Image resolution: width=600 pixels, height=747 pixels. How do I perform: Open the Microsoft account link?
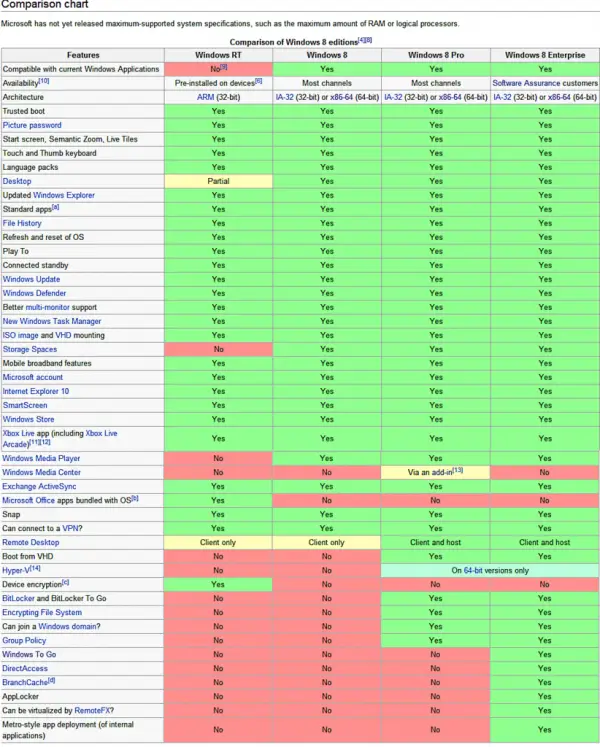pyautogui.click(x=32, y=377)
